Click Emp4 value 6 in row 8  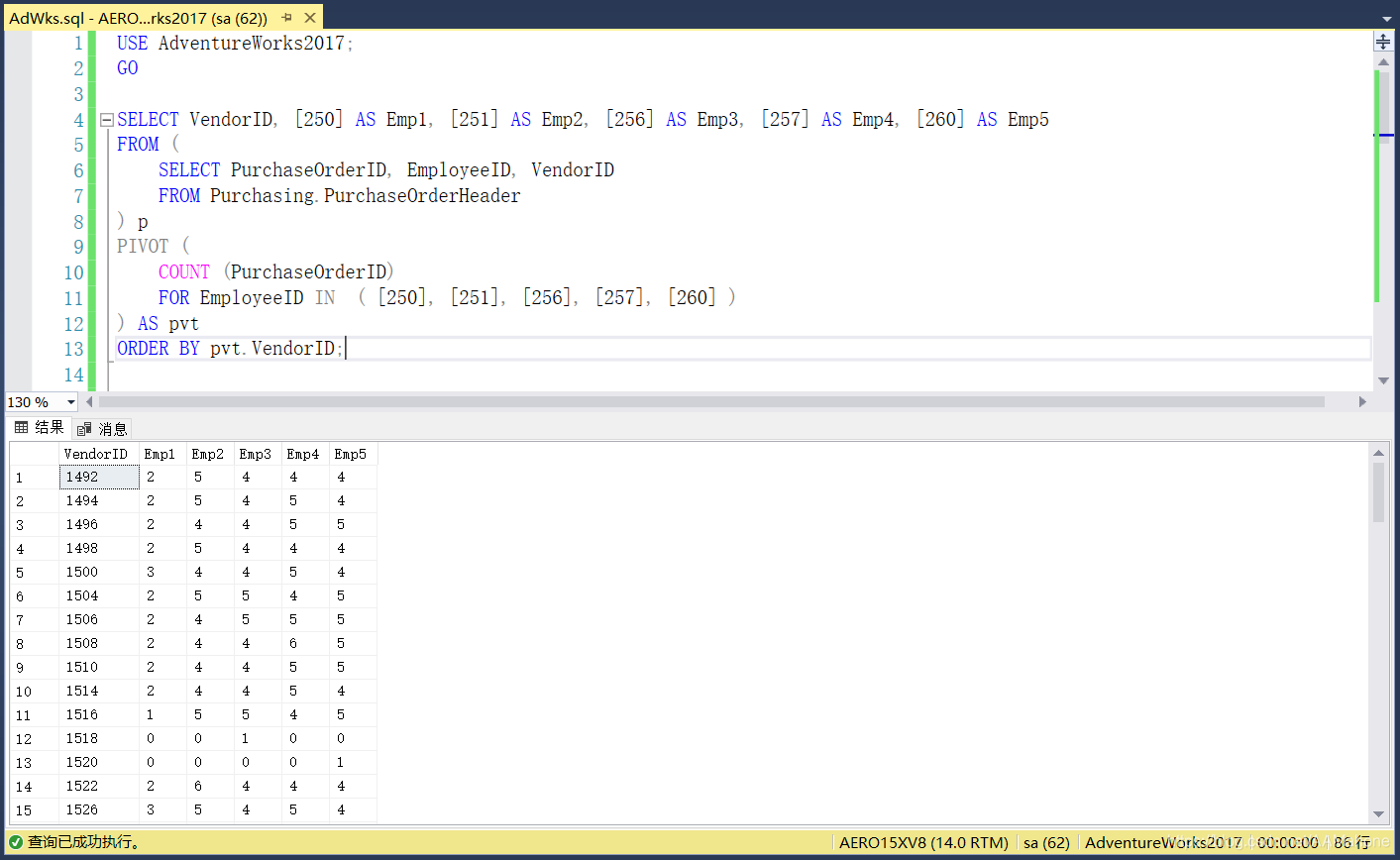(x=306, y=643)
